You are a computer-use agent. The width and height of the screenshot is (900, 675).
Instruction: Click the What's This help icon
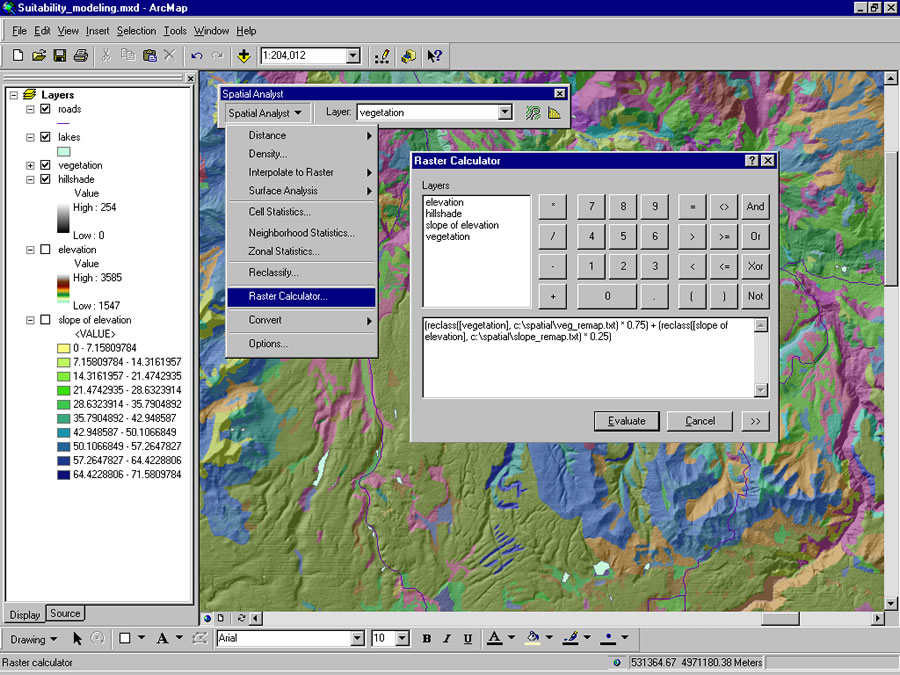point(434,56)
